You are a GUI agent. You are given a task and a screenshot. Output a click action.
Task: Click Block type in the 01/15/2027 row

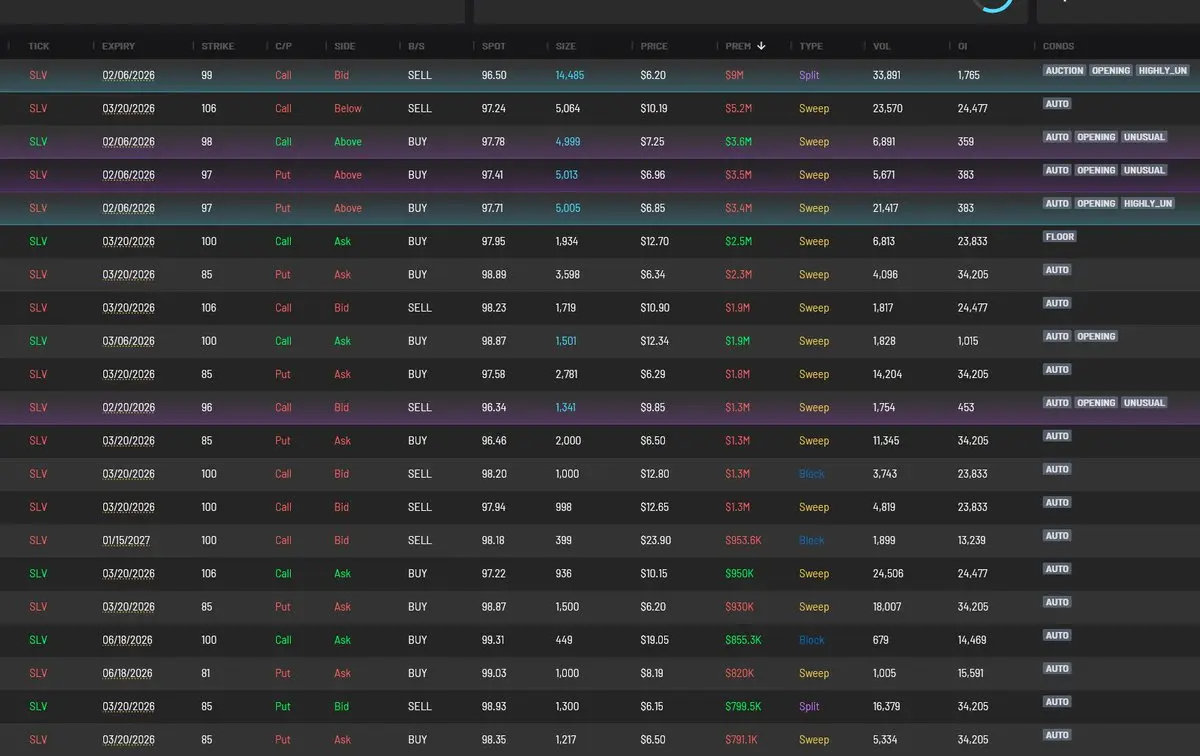tap(812, 540)
